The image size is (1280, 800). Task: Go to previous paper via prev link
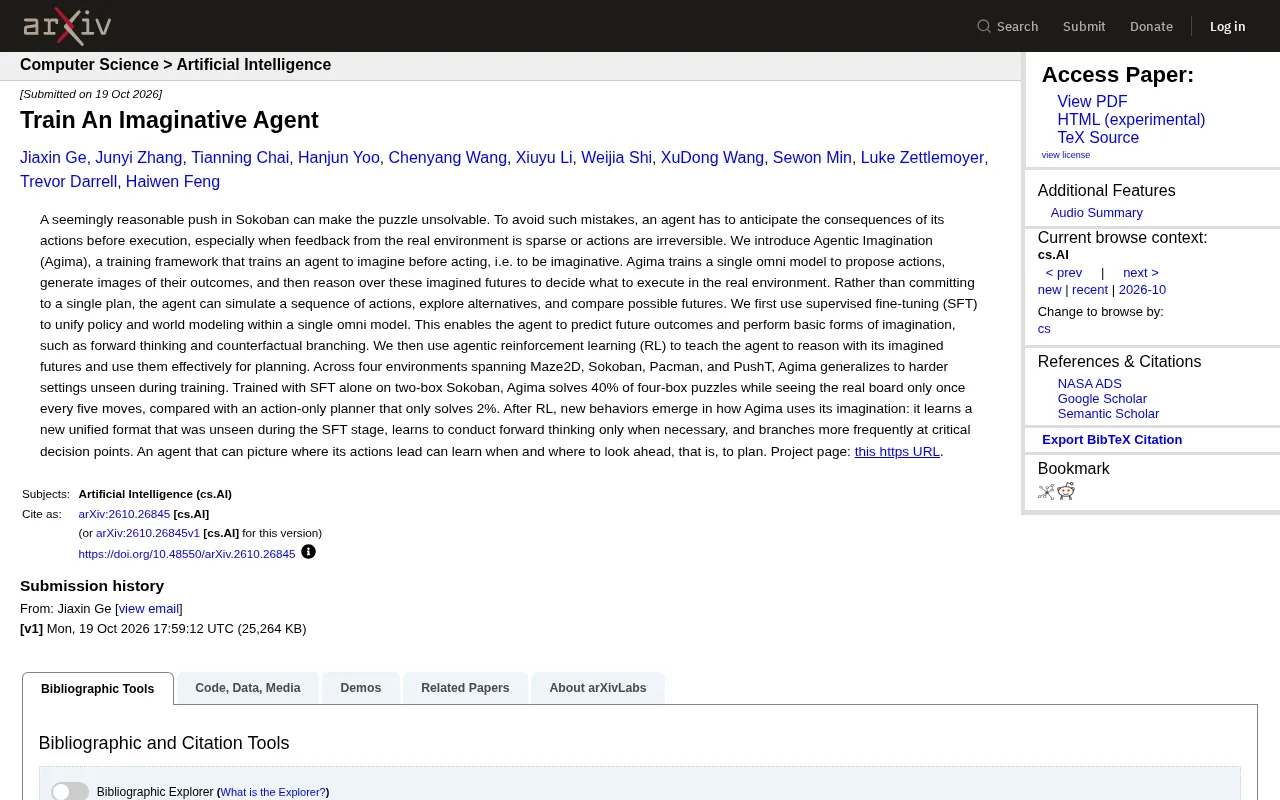point(1064,273)
